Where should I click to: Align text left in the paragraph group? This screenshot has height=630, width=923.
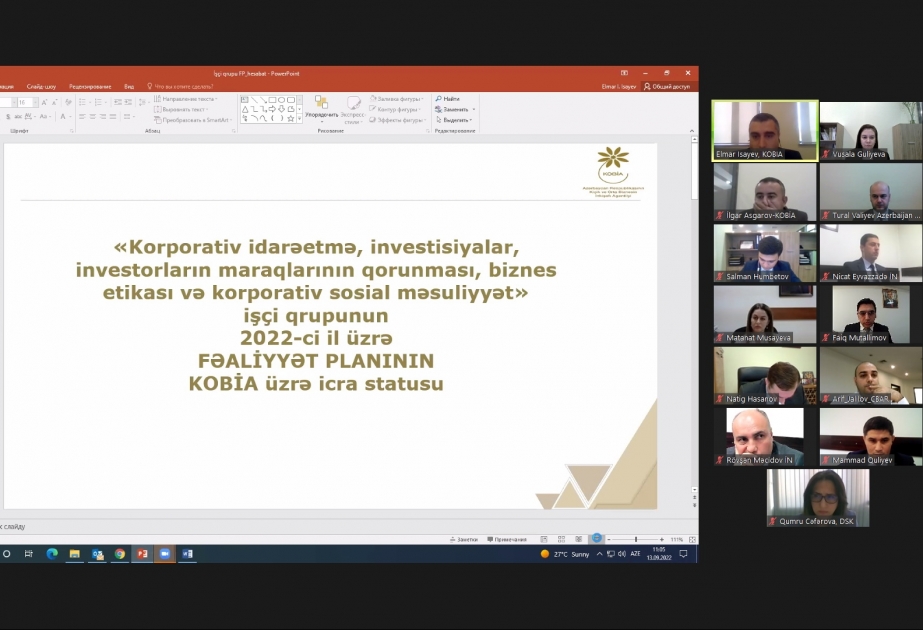tap(82, 117)
